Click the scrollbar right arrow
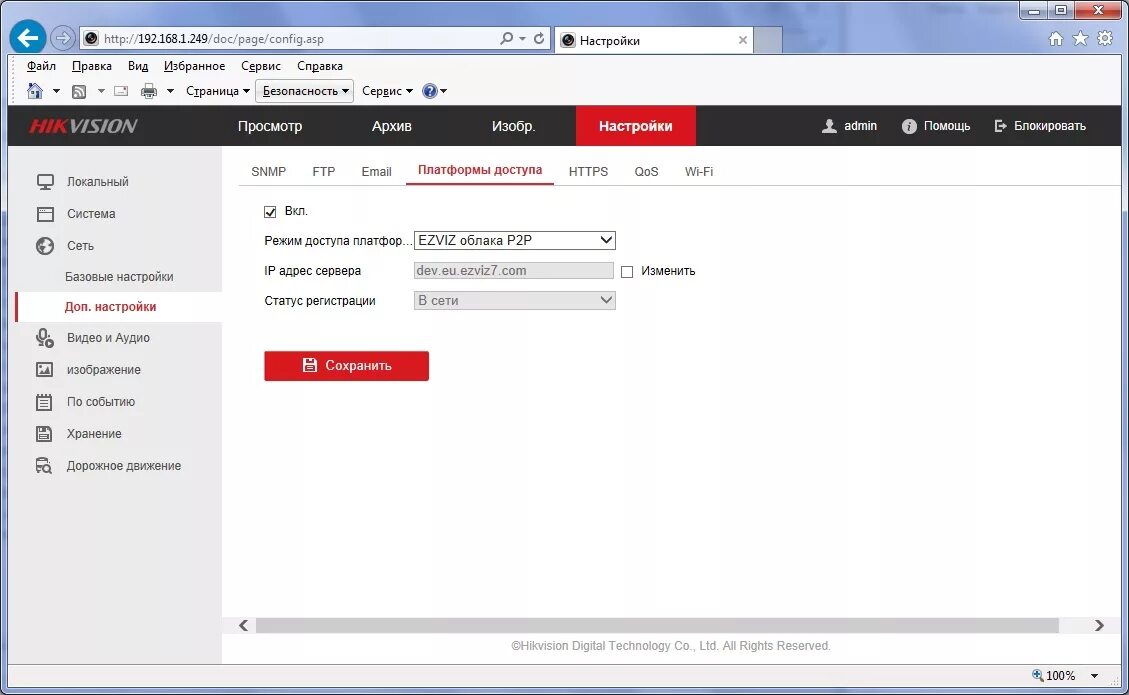Image resolution: width=1129 pixels, height=695 pixels. click(x=1099, y=625)
